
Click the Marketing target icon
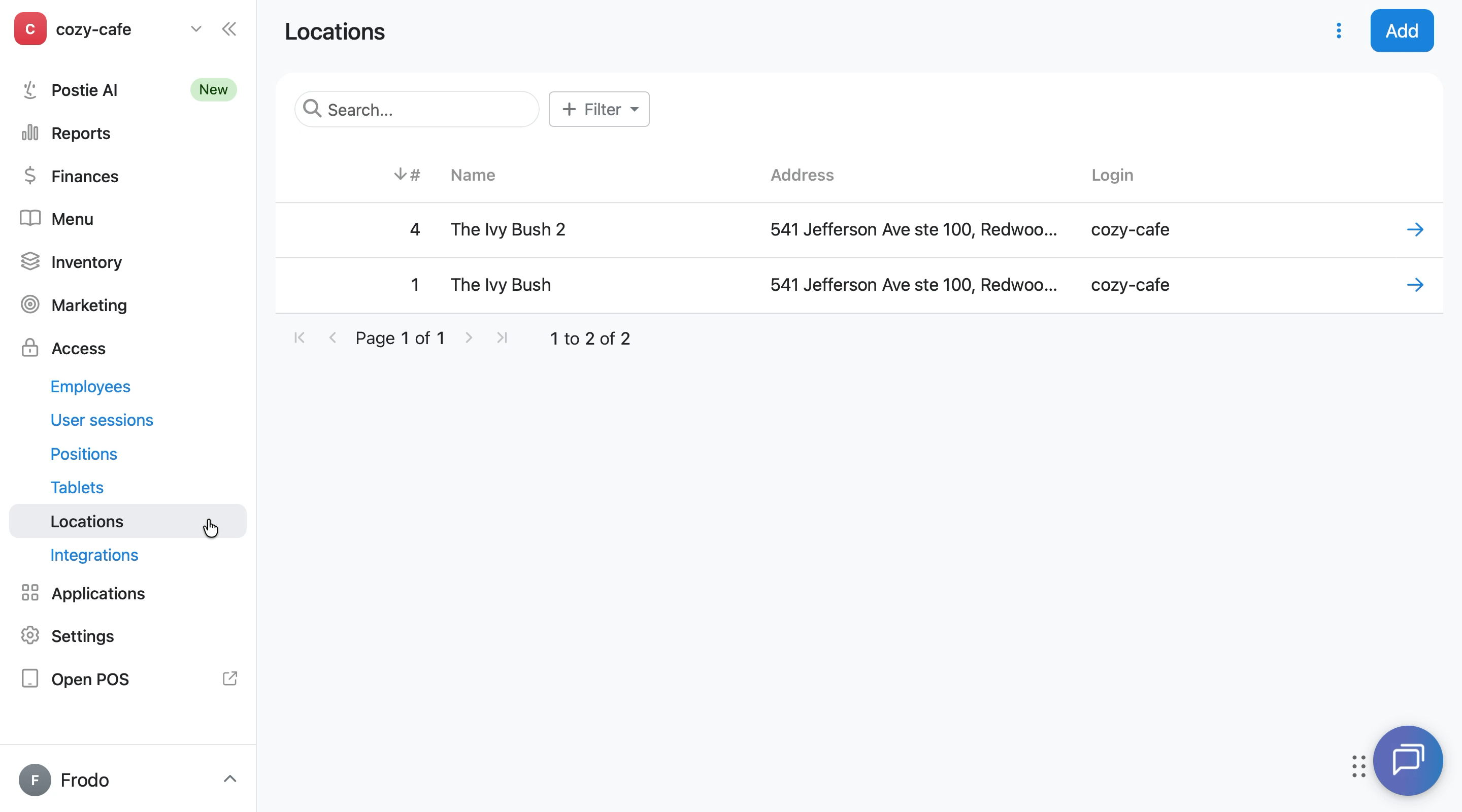pyautogui.click(x=30, y=304)
